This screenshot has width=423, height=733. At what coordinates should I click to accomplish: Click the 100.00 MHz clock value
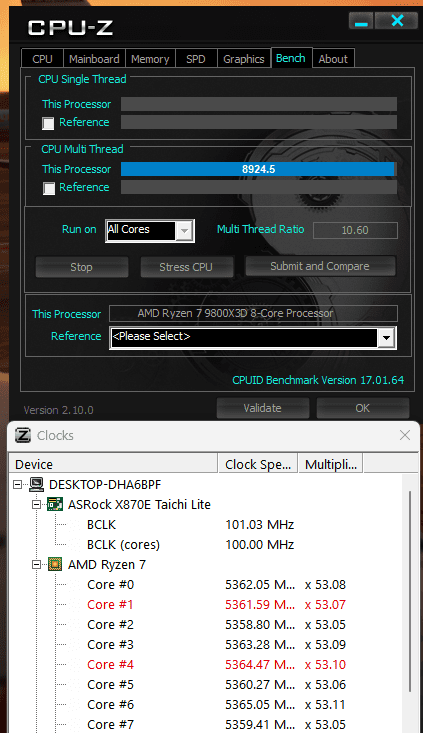(x=259, y=545)
